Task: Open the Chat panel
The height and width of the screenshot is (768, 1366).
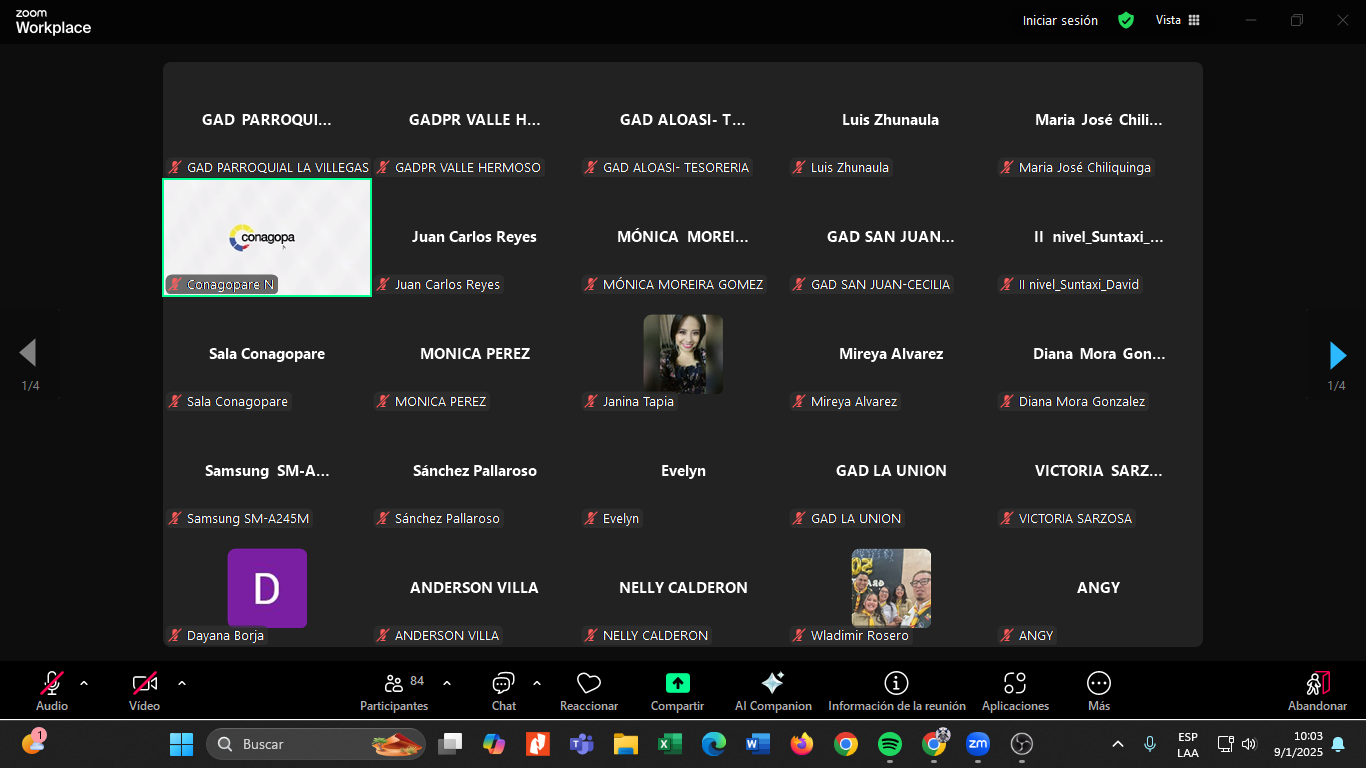Action: pyautogui.click(x=503, y=690)
